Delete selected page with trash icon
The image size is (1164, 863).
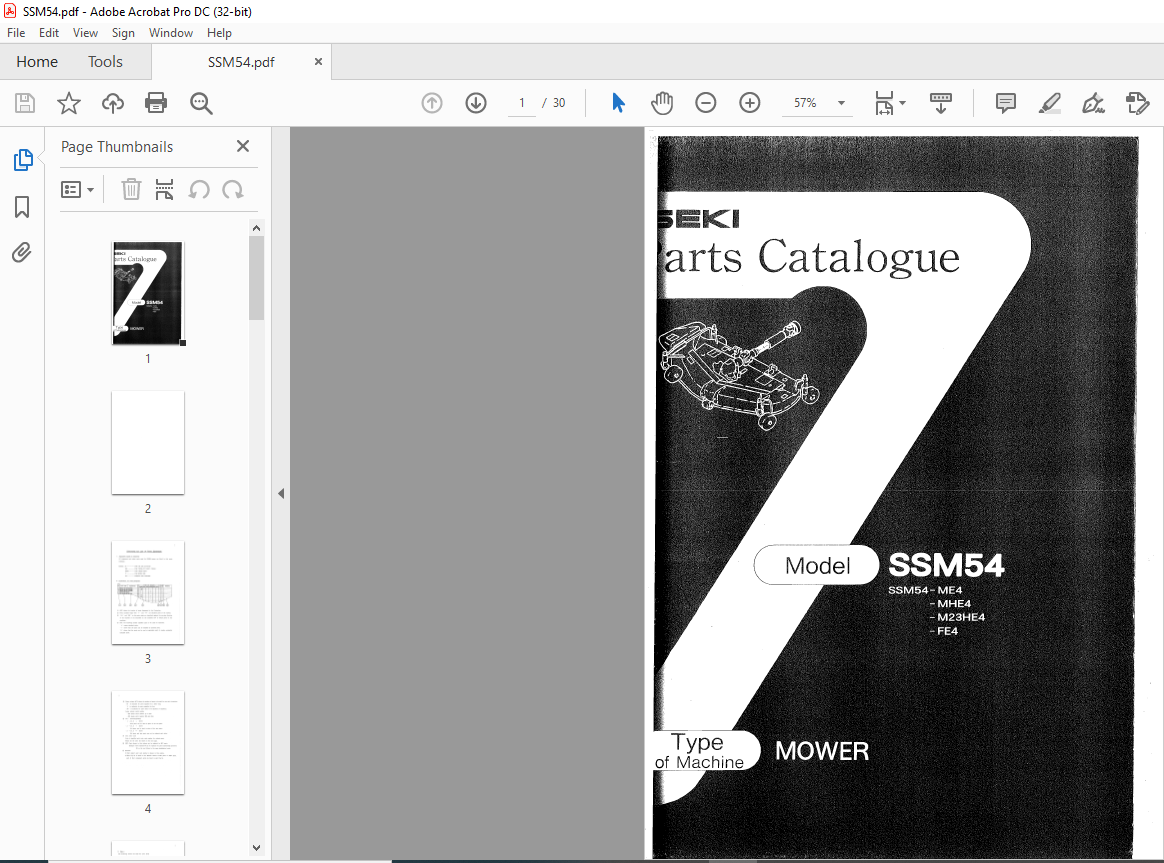131,190
